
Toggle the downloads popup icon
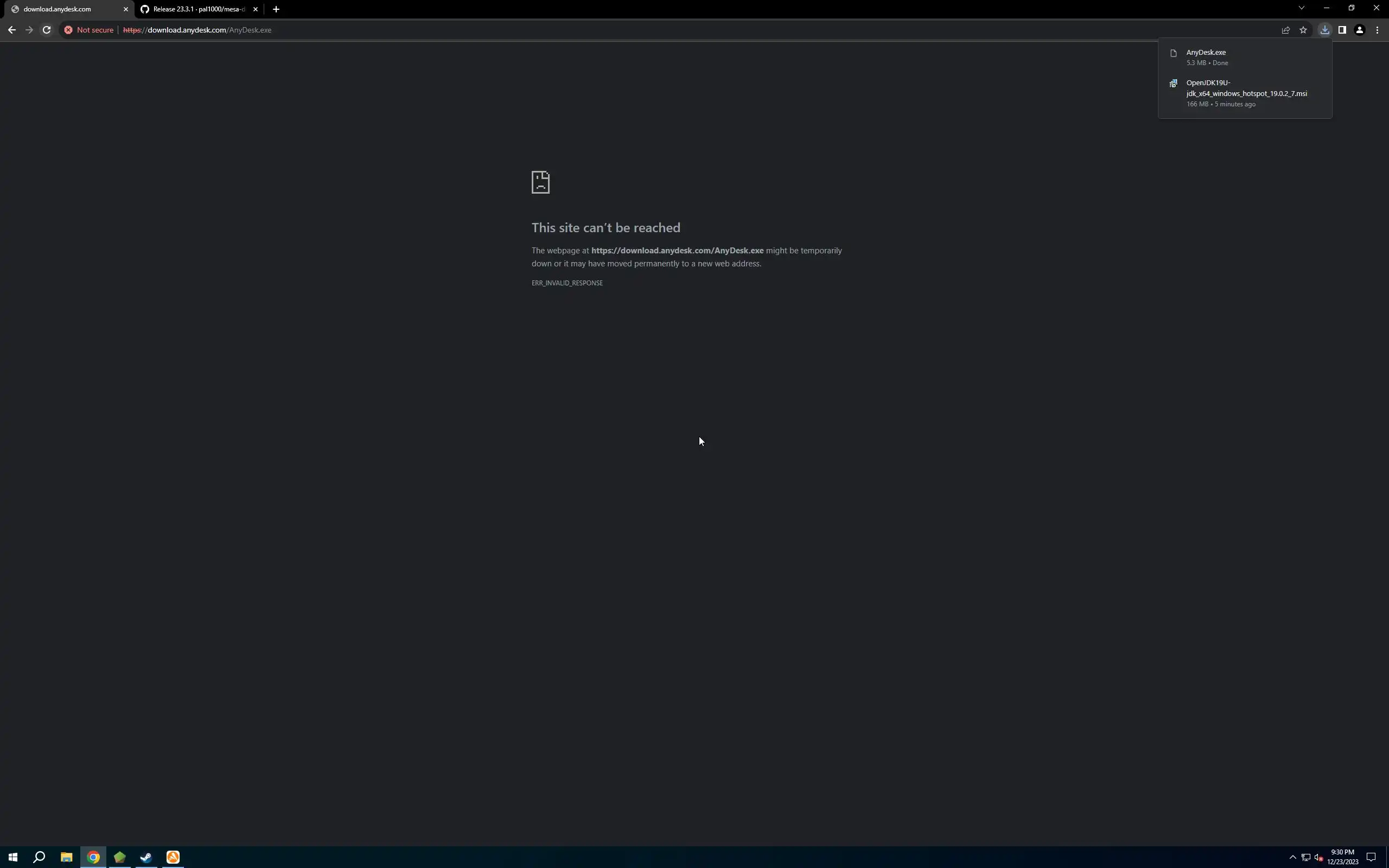click(x=1324, y=30)
